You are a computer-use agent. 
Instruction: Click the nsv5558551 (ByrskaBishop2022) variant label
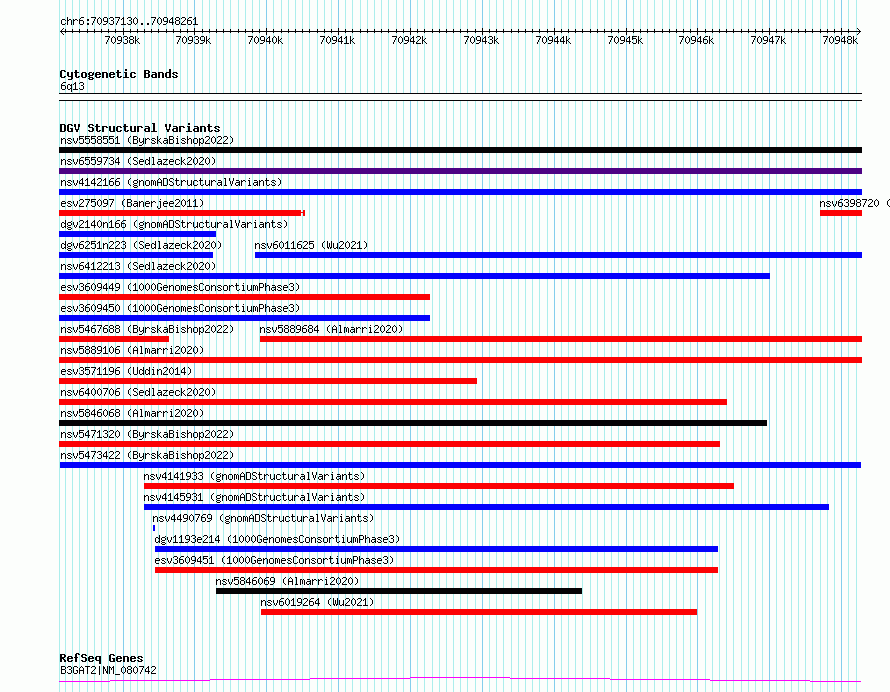click(x=147, y=140)
